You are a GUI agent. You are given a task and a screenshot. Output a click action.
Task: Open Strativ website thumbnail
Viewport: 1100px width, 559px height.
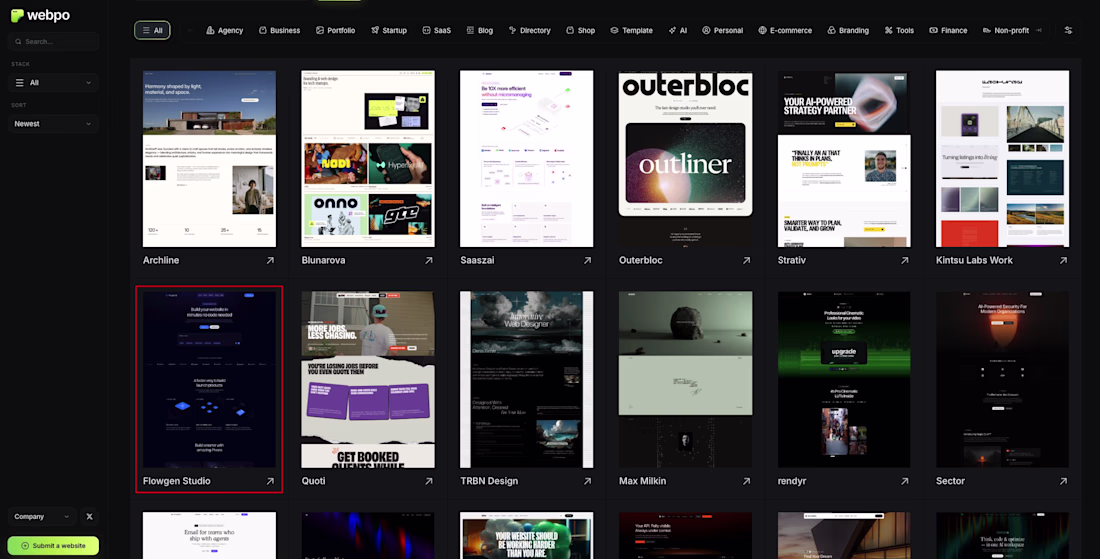[844, 159]
